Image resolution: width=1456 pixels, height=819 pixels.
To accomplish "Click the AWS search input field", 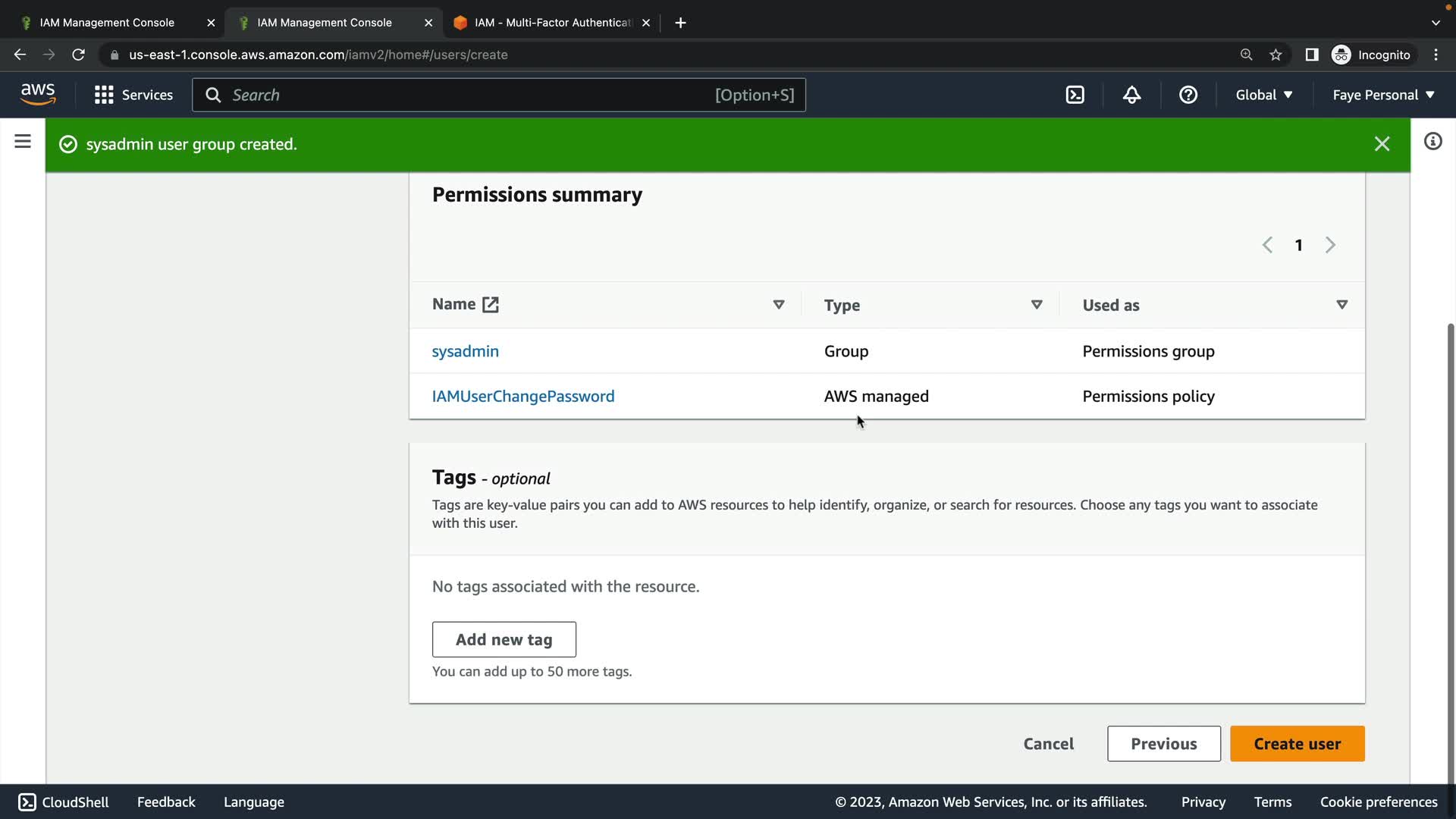I will click(470, 95).
